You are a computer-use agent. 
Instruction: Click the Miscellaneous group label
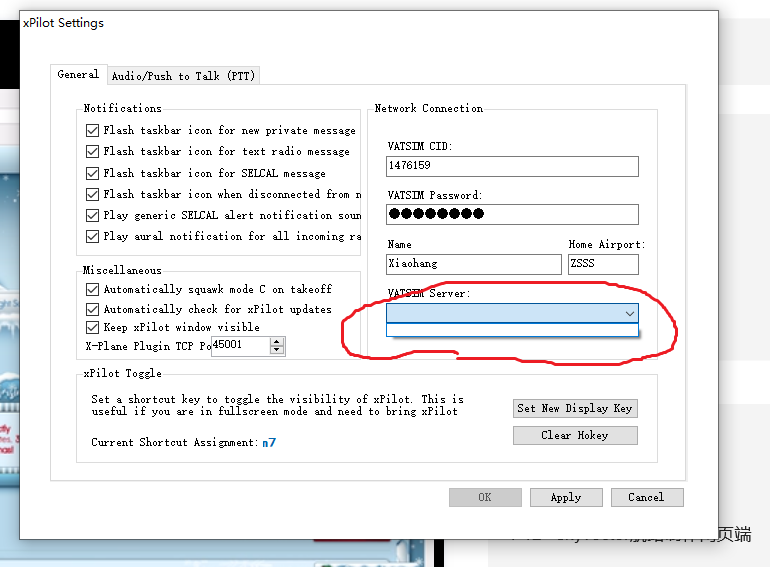click(x=122, y=270)
